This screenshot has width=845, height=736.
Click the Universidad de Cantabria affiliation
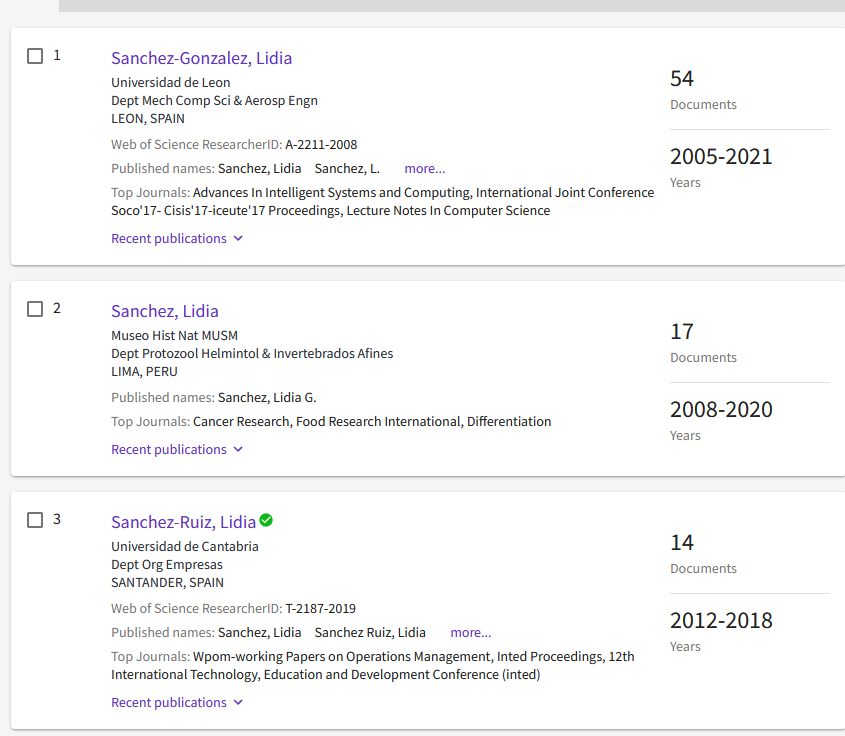(x=184, y=546)
